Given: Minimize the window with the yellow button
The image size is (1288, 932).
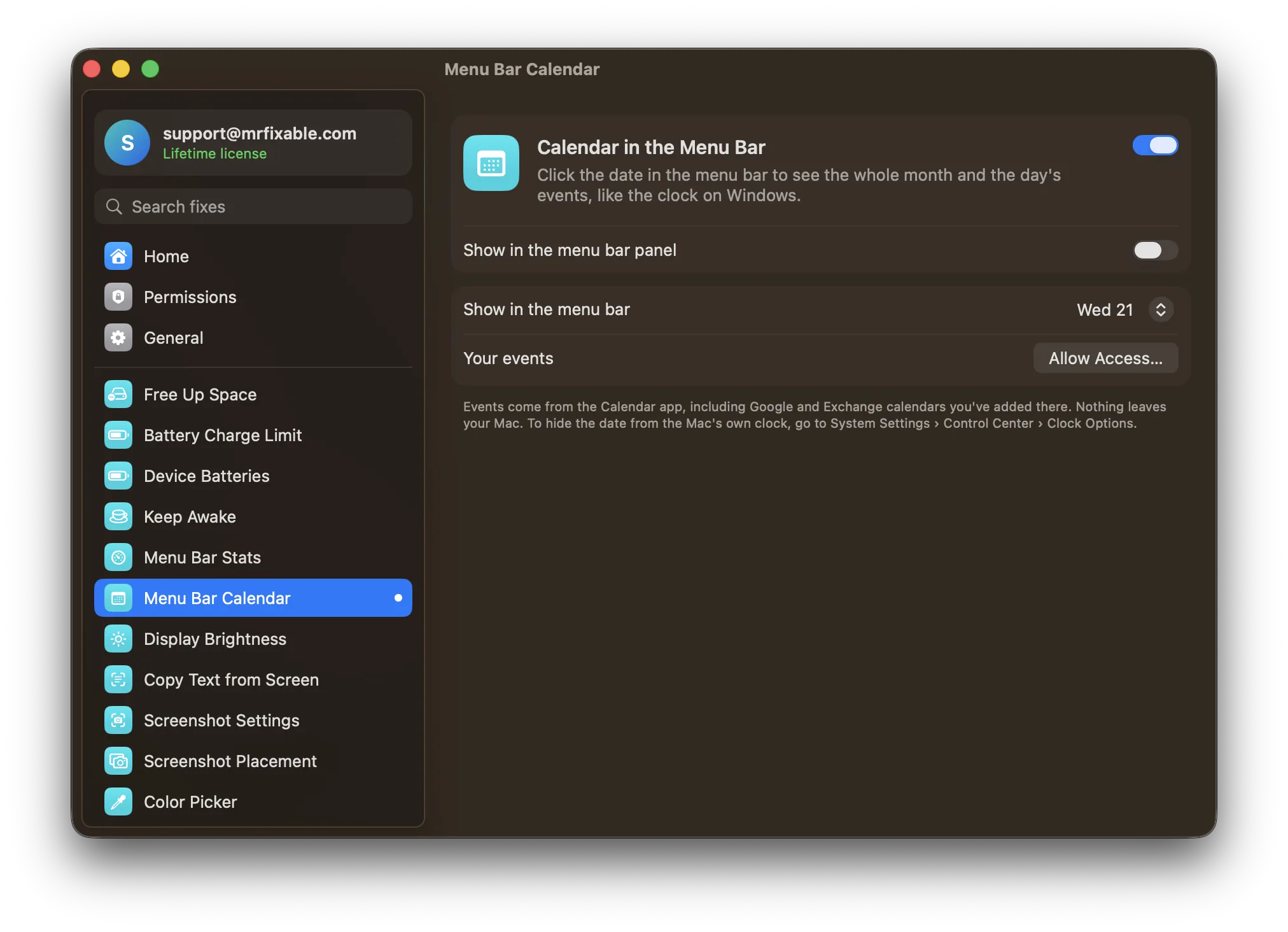Looking at the screenshot, I should [x=121, y=69].
